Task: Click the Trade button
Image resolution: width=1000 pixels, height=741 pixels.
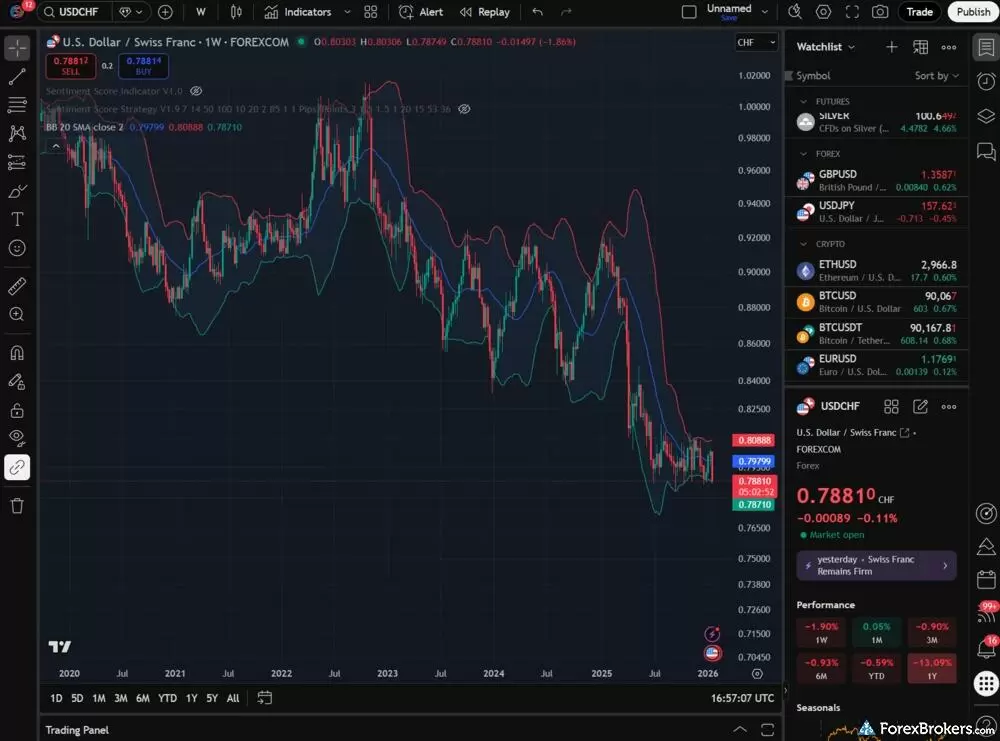Action: (920, 12)
